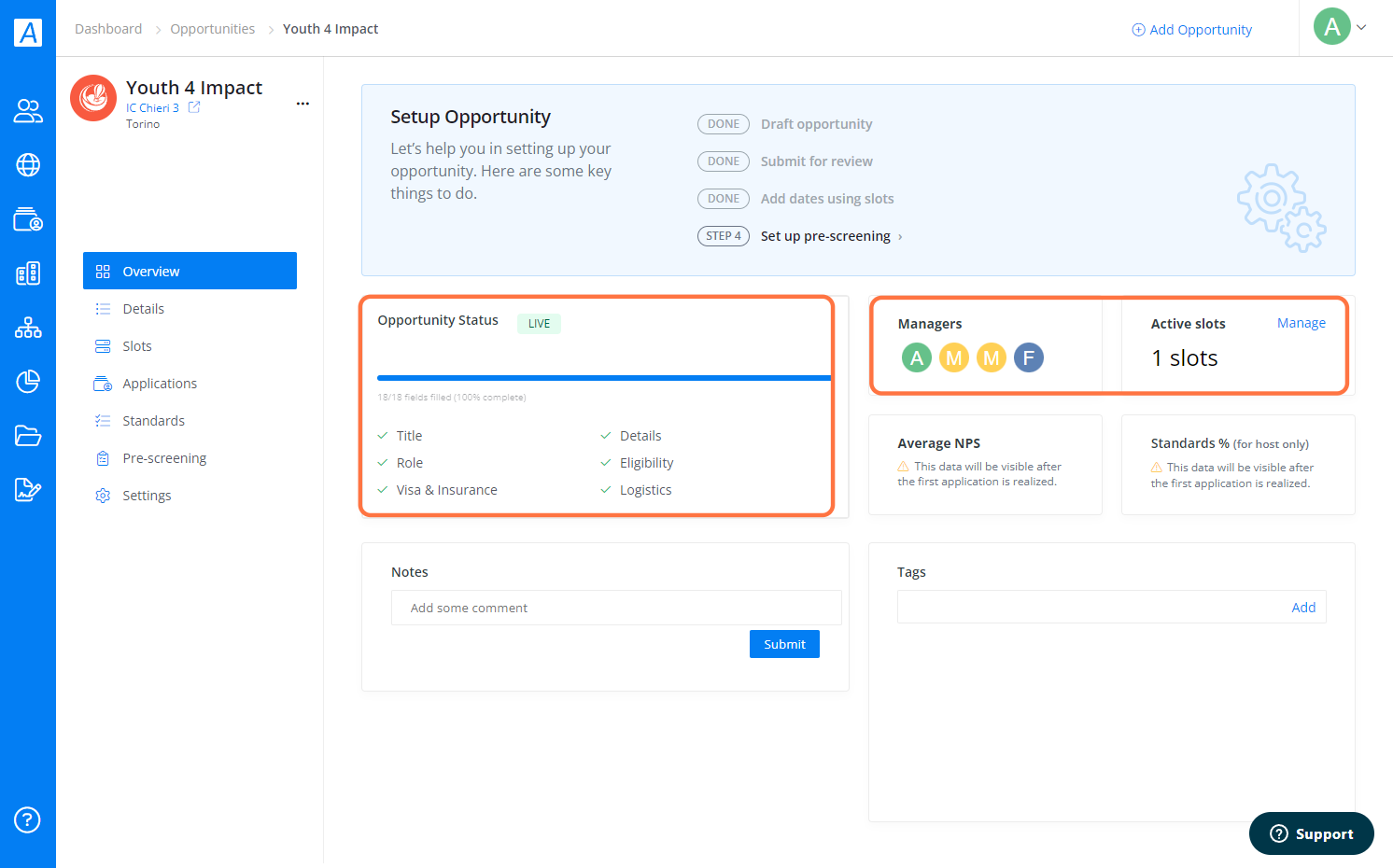Open the wallet-with-user sidebar icon
Image resolution: width=1393 pixels, height=868 pixels.
pos(28,219)
